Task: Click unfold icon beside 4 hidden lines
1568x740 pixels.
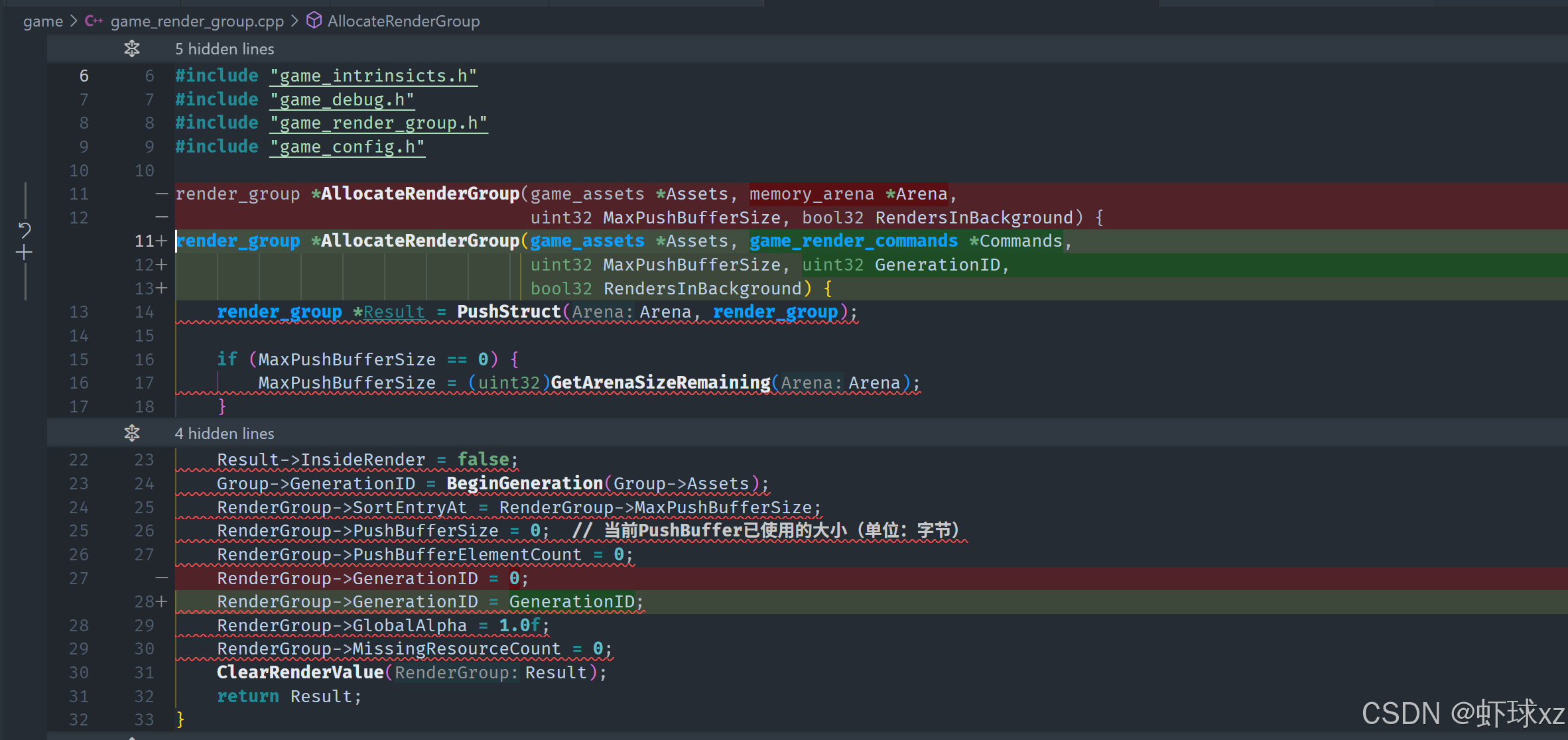Action: coord(132,433)
